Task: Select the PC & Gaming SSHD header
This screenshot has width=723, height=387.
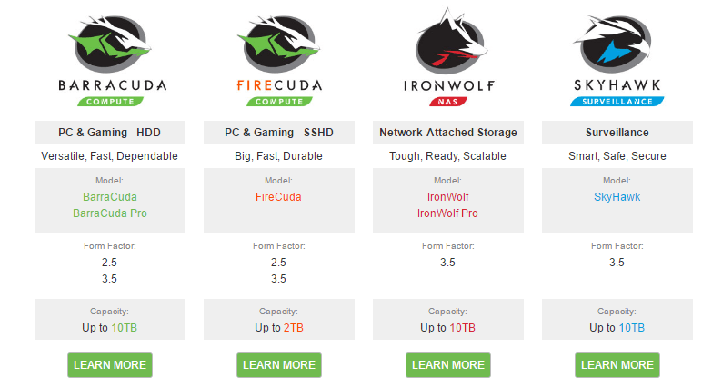Action: [279, 132]
